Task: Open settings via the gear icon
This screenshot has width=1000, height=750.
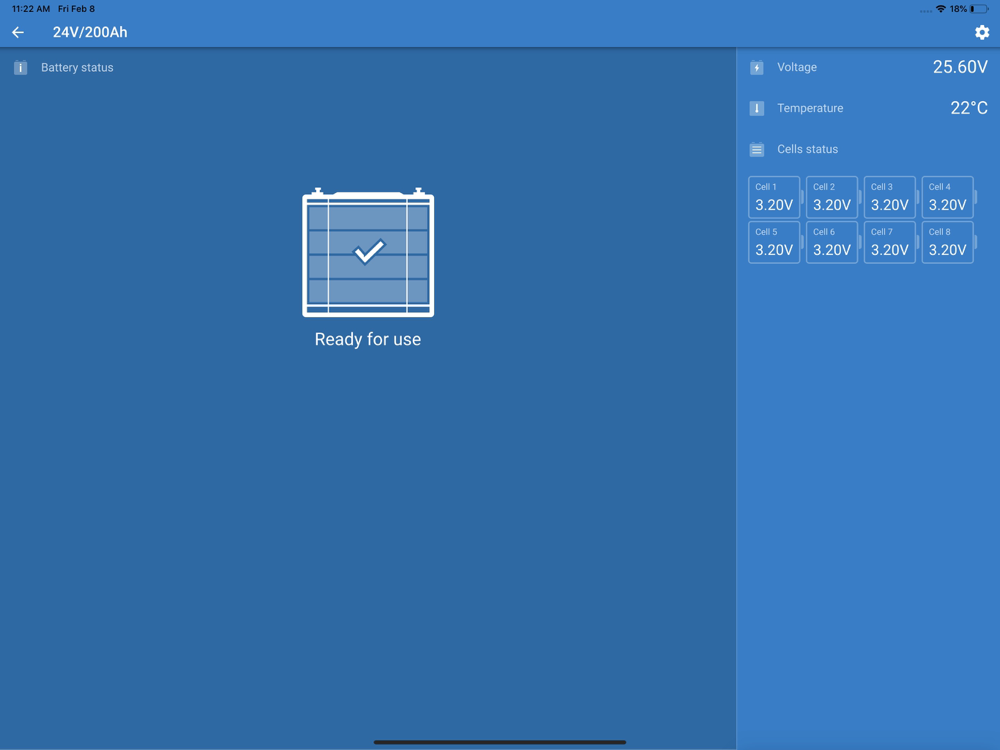Action: tap(982, 33)
